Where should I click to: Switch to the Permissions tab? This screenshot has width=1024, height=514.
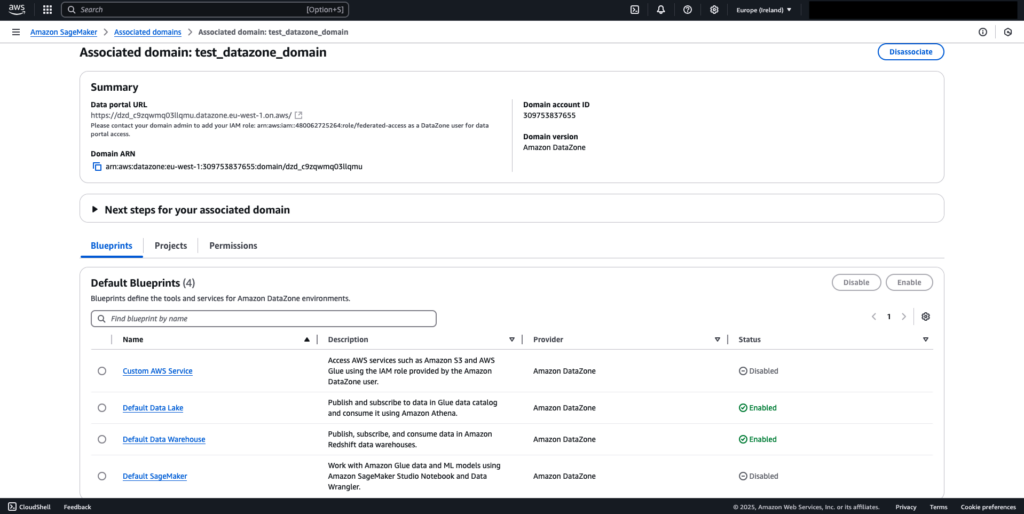[233, 246]
